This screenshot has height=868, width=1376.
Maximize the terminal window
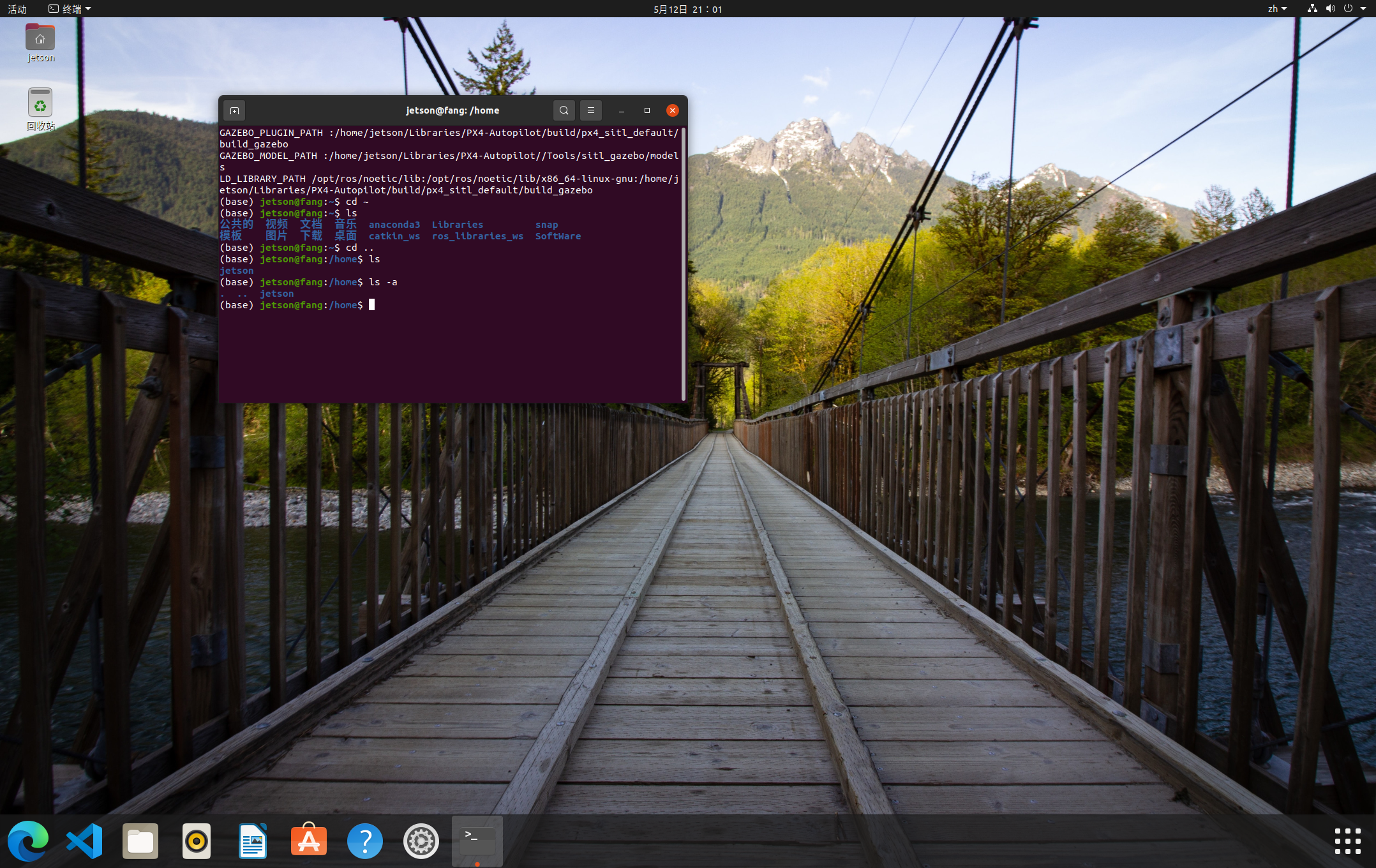[647, 110]
